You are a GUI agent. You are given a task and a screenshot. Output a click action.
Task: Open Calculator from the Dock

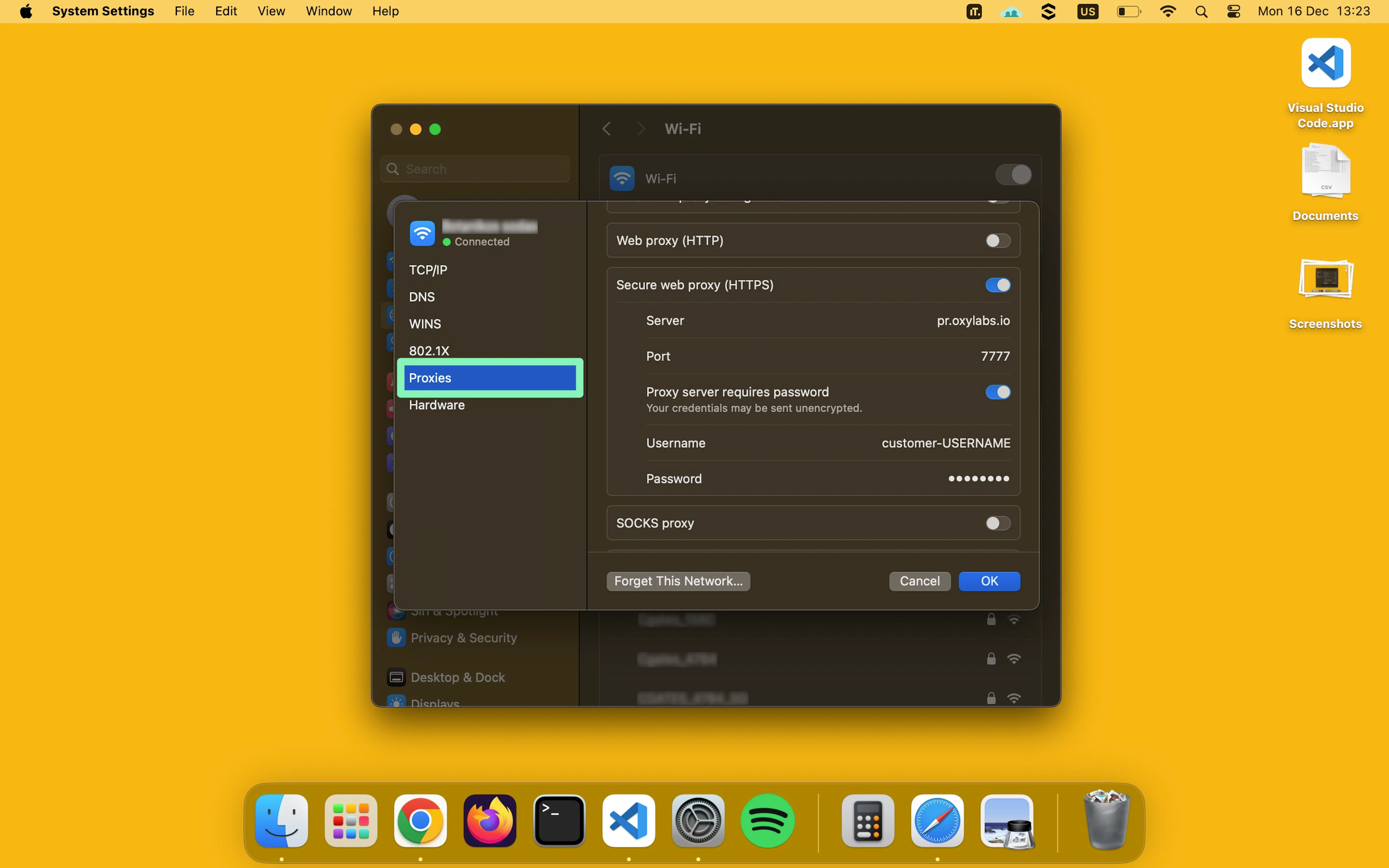coord(867,820)
